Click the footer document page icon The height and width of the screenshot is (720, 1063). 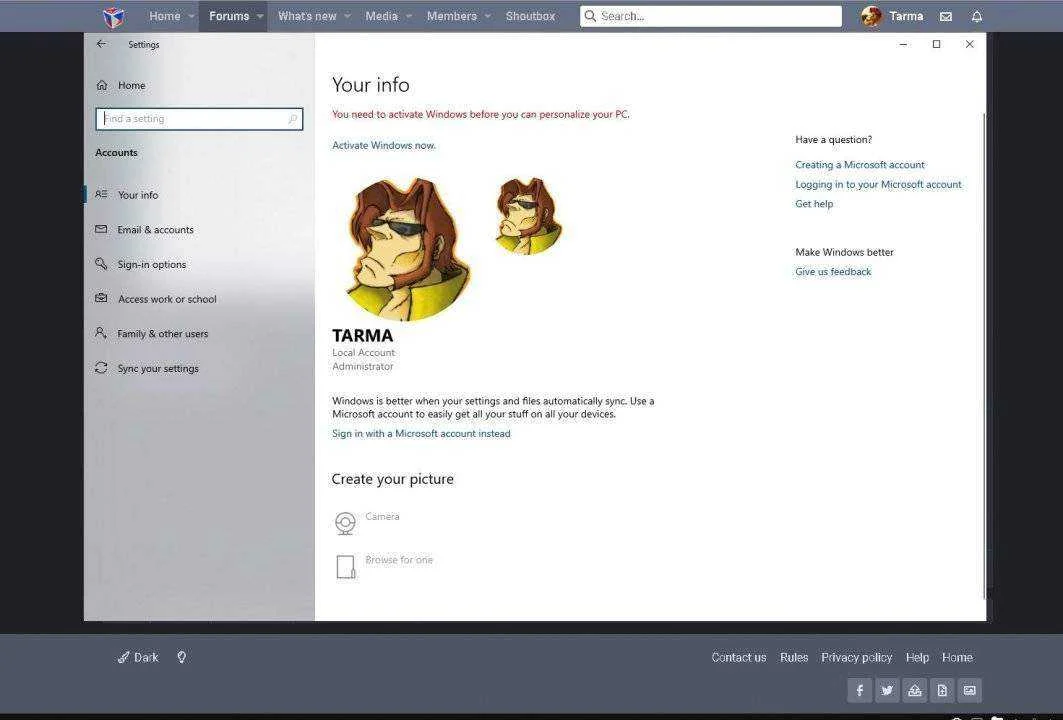[942, 690]
